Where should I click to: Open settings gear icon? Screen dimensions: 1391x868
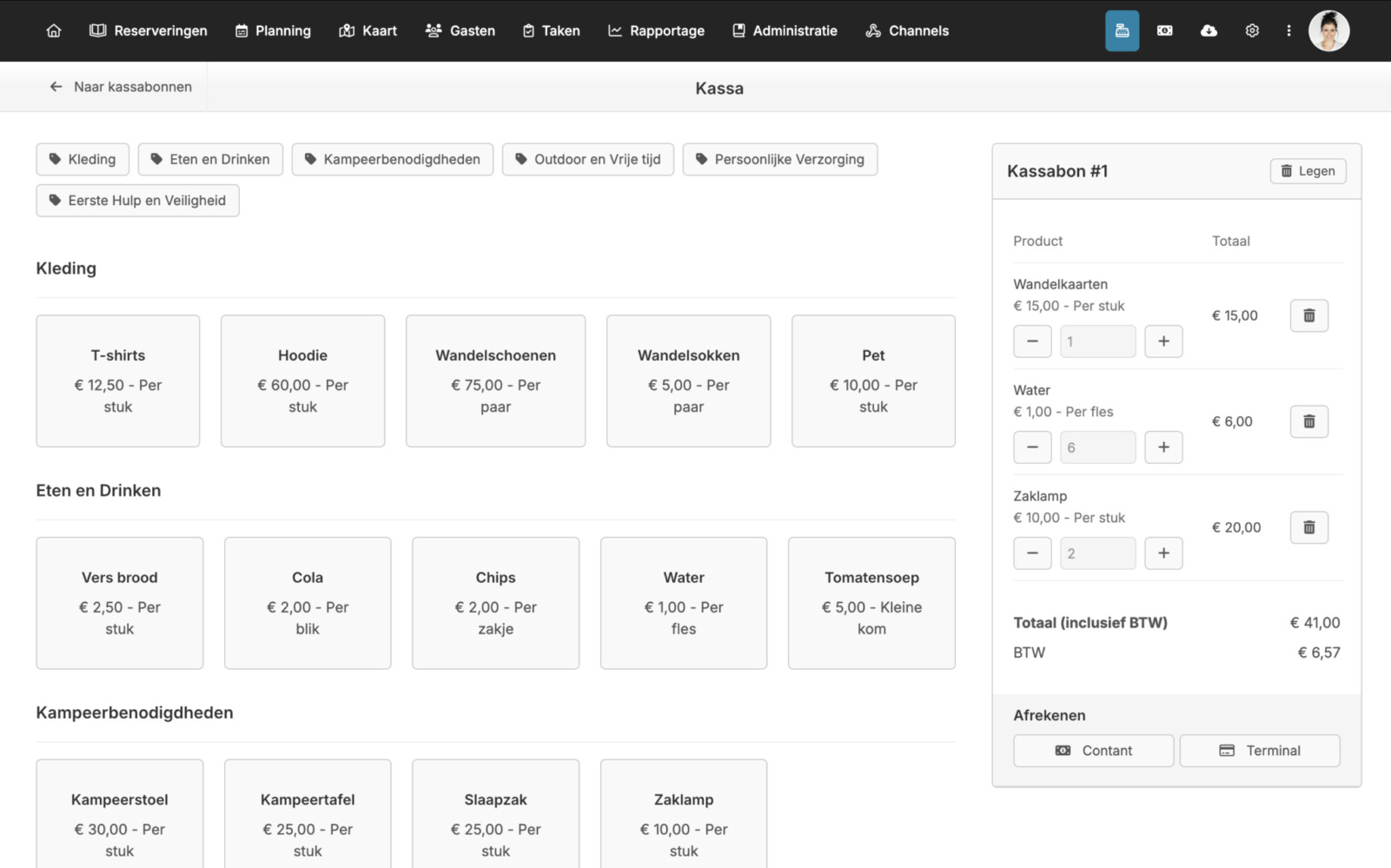point(1251,30)
